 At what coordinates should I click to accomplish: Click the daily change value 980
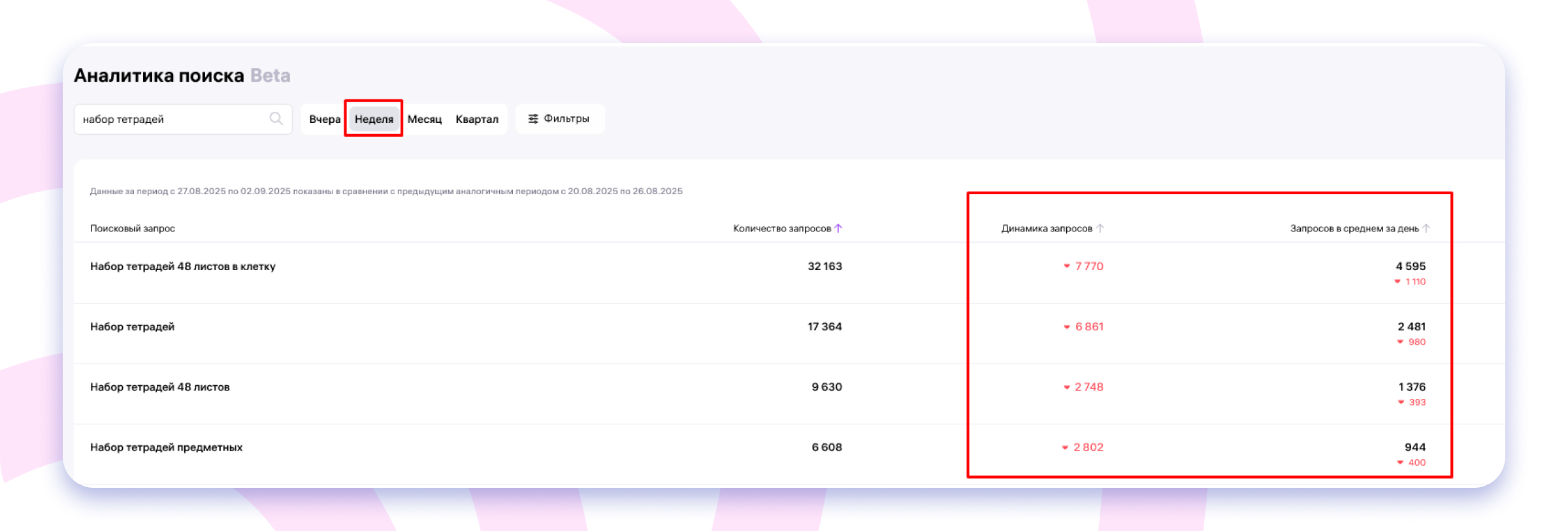click(x=1417, y=342)
